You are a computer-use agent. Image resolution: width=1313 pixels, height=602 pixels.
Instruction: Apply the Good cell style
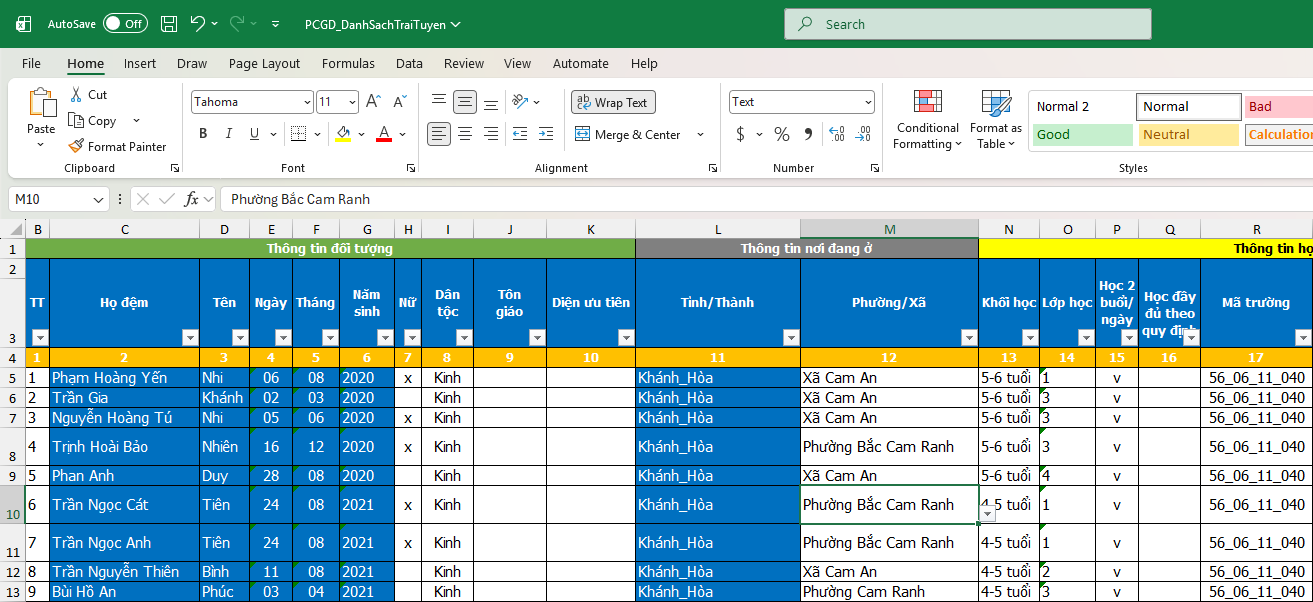click(1082, 134)
